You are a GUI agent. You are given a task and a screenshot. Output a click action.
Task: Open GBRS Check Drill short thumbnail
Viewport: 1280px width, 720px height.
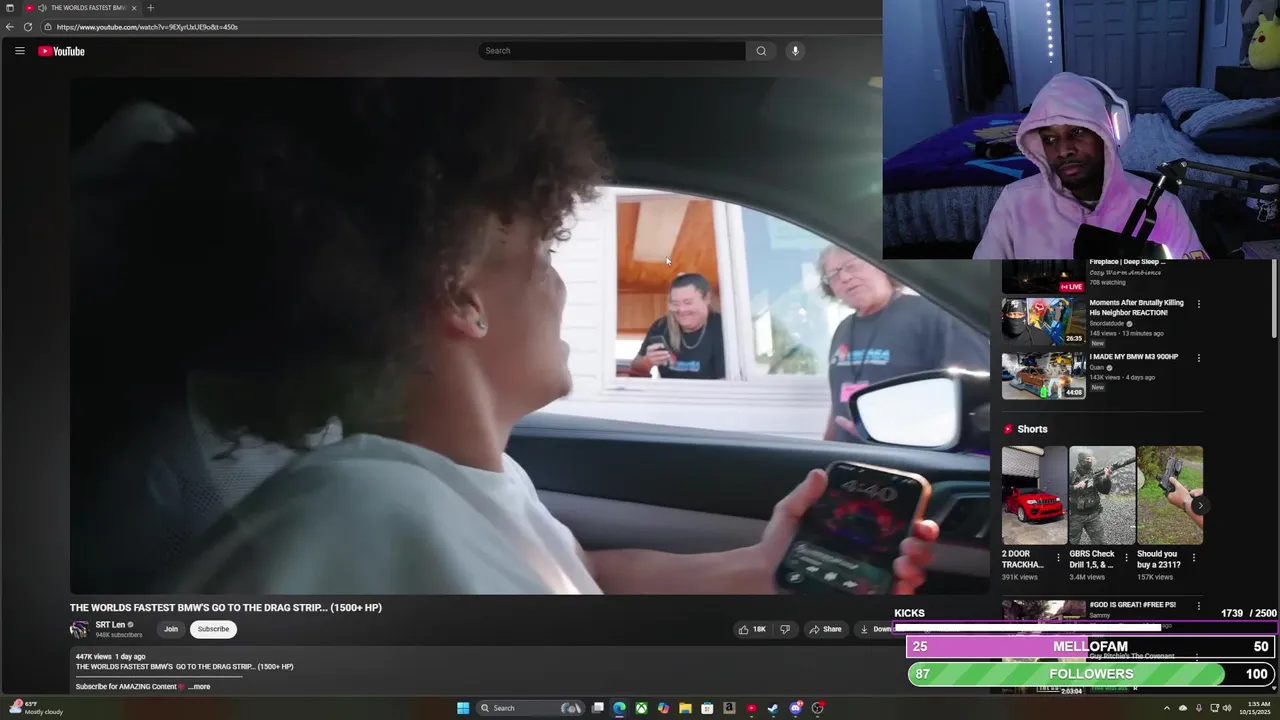point(1102,495)
